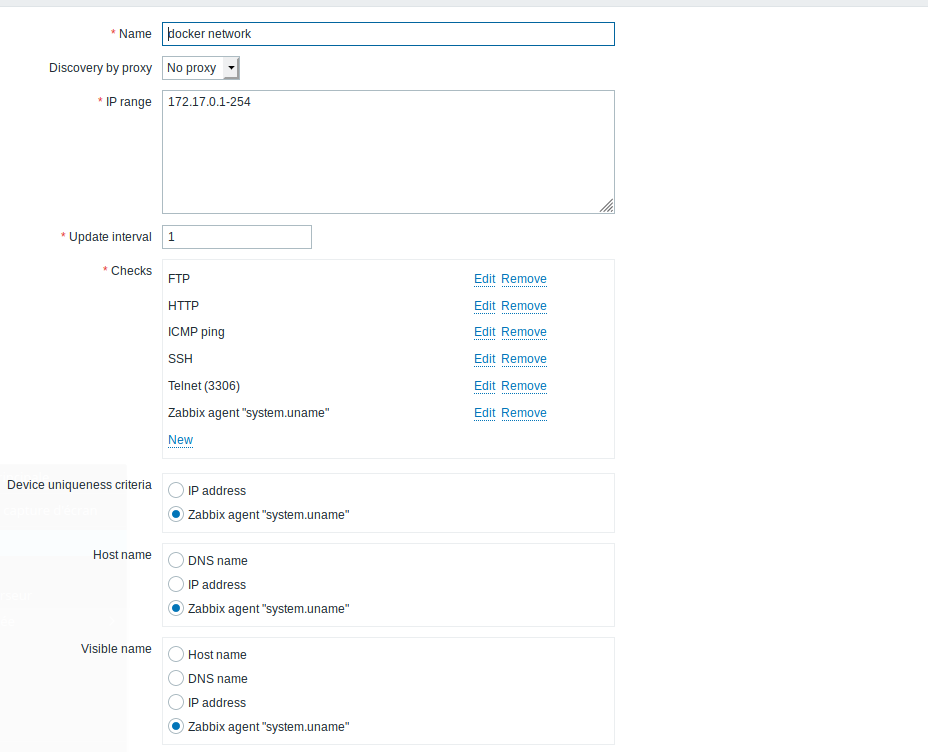Edit the FTP check

pyautogui.click(x=484, y=278)
